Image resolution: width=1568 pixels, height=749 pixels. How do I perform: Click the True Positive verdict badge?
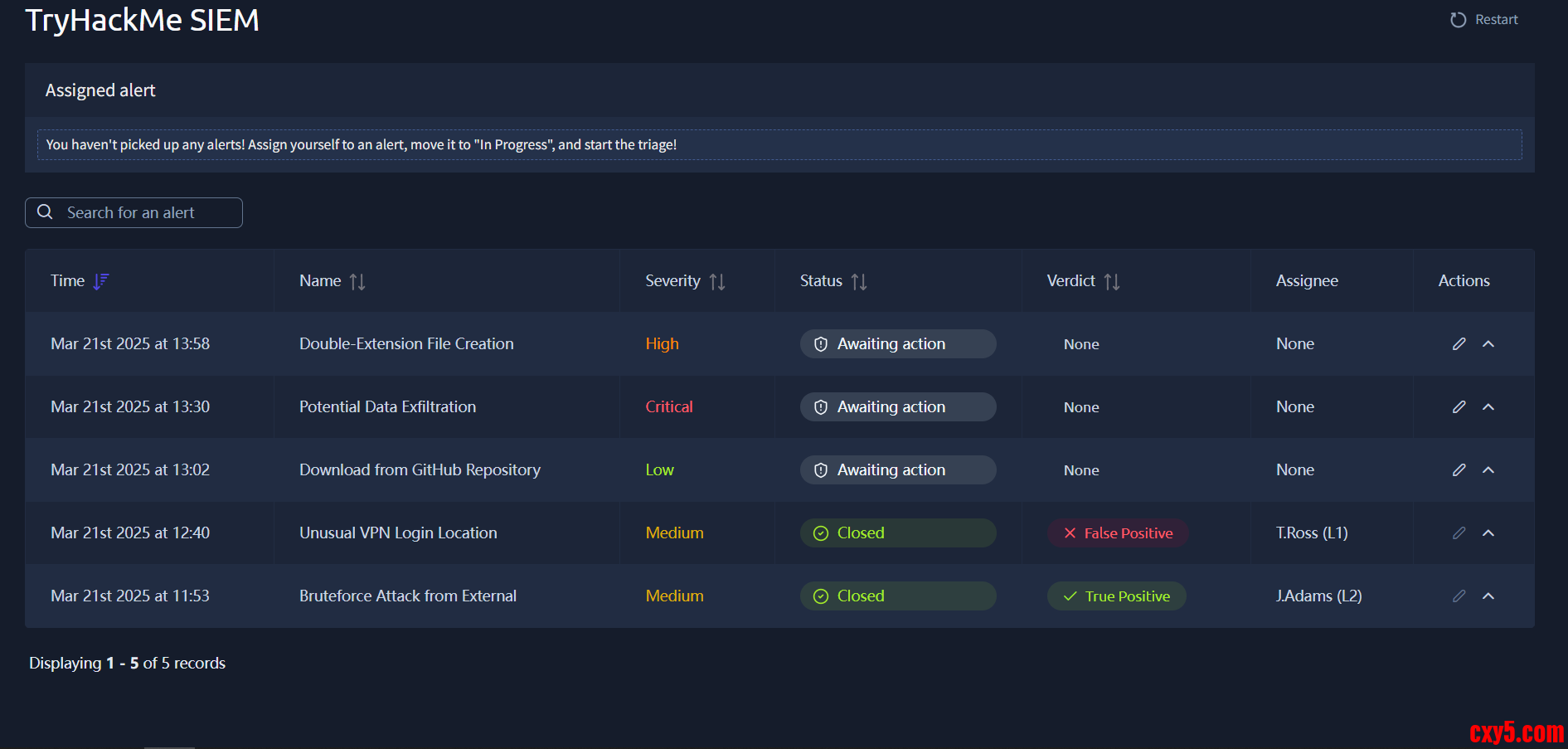click(1116, 596)
